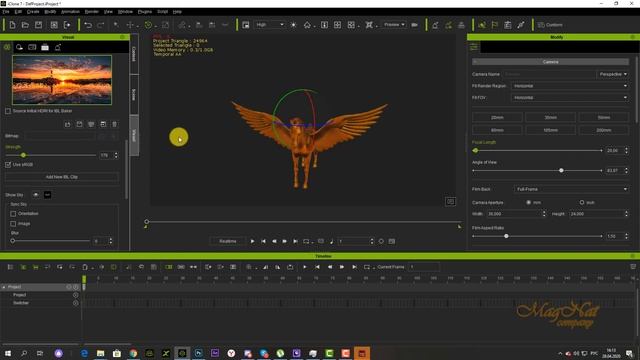Open the Fit FOV dropdown
Viewport: 640px width, 360px height.
570,98
